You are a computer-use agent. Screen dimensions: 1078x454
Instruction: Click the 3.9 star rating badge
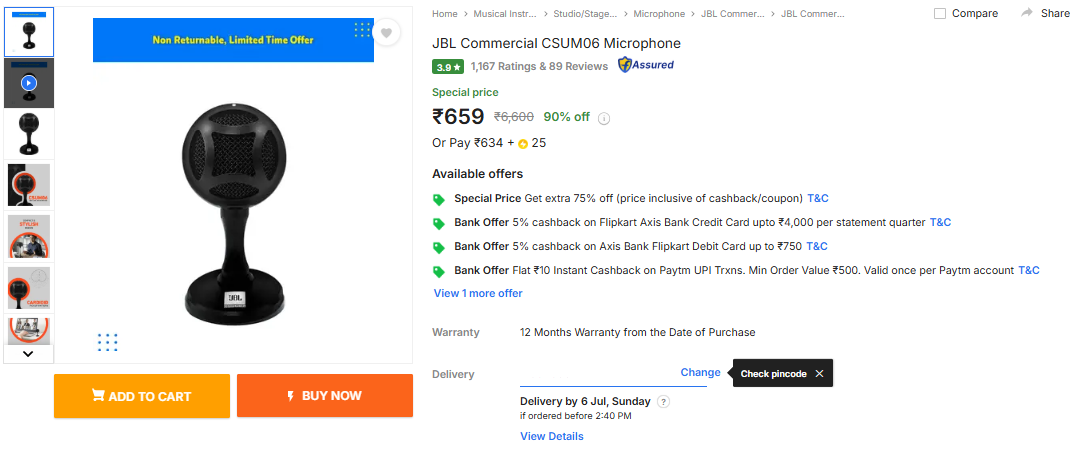[x=447, y=67]
